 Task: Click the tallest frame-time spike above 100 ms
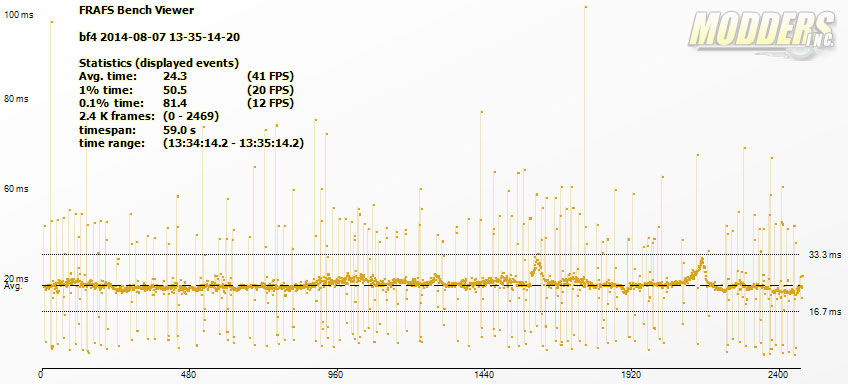[x=586, y=7]
